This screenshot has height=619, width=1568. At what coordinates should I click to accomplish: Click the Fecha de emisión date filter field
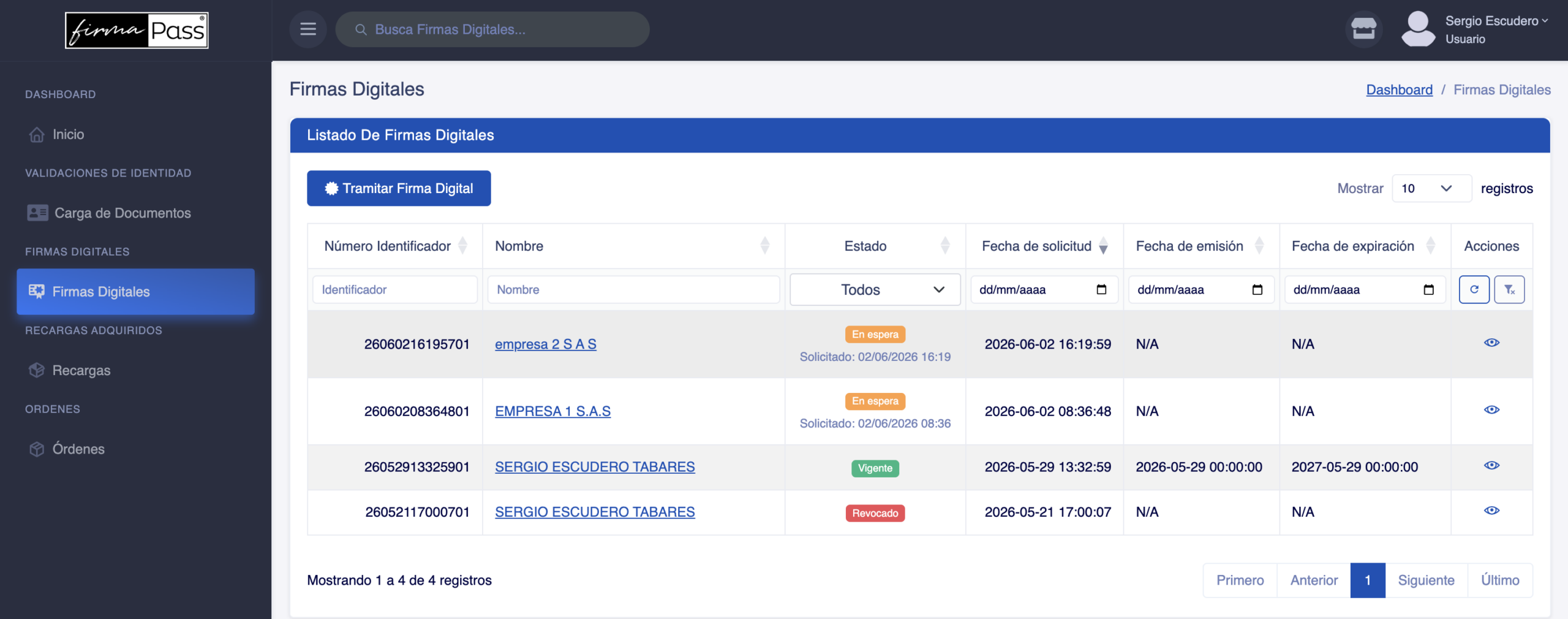coord(1202,289)
